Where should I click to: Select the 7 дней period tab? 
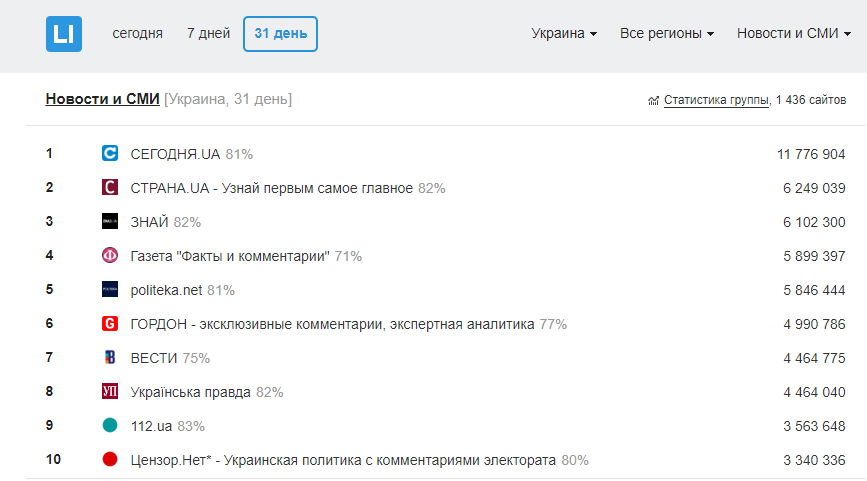(x=208, y=33)
